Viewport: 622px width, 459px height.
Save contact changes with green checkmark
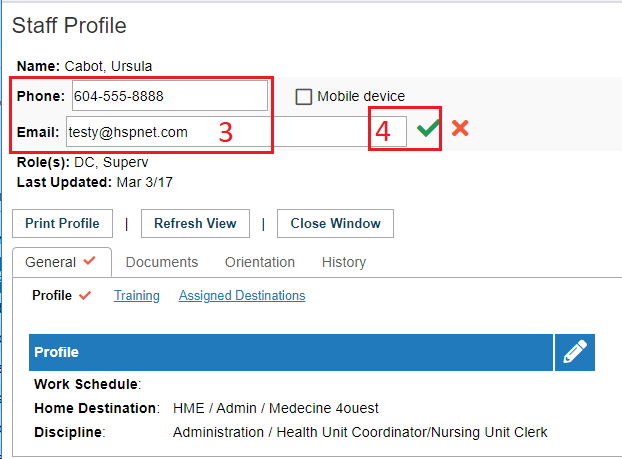[x=428, y=128]
